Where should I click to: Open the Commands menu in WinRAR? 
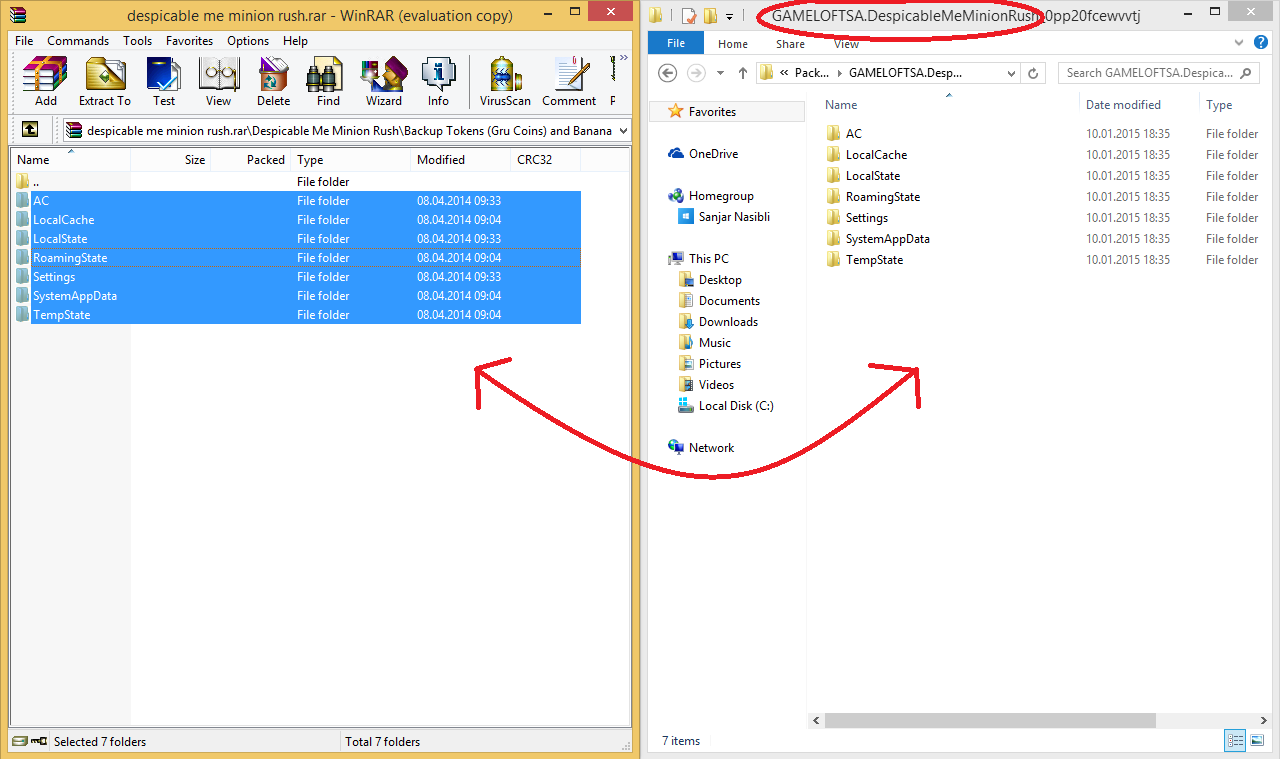pos(78,41)
